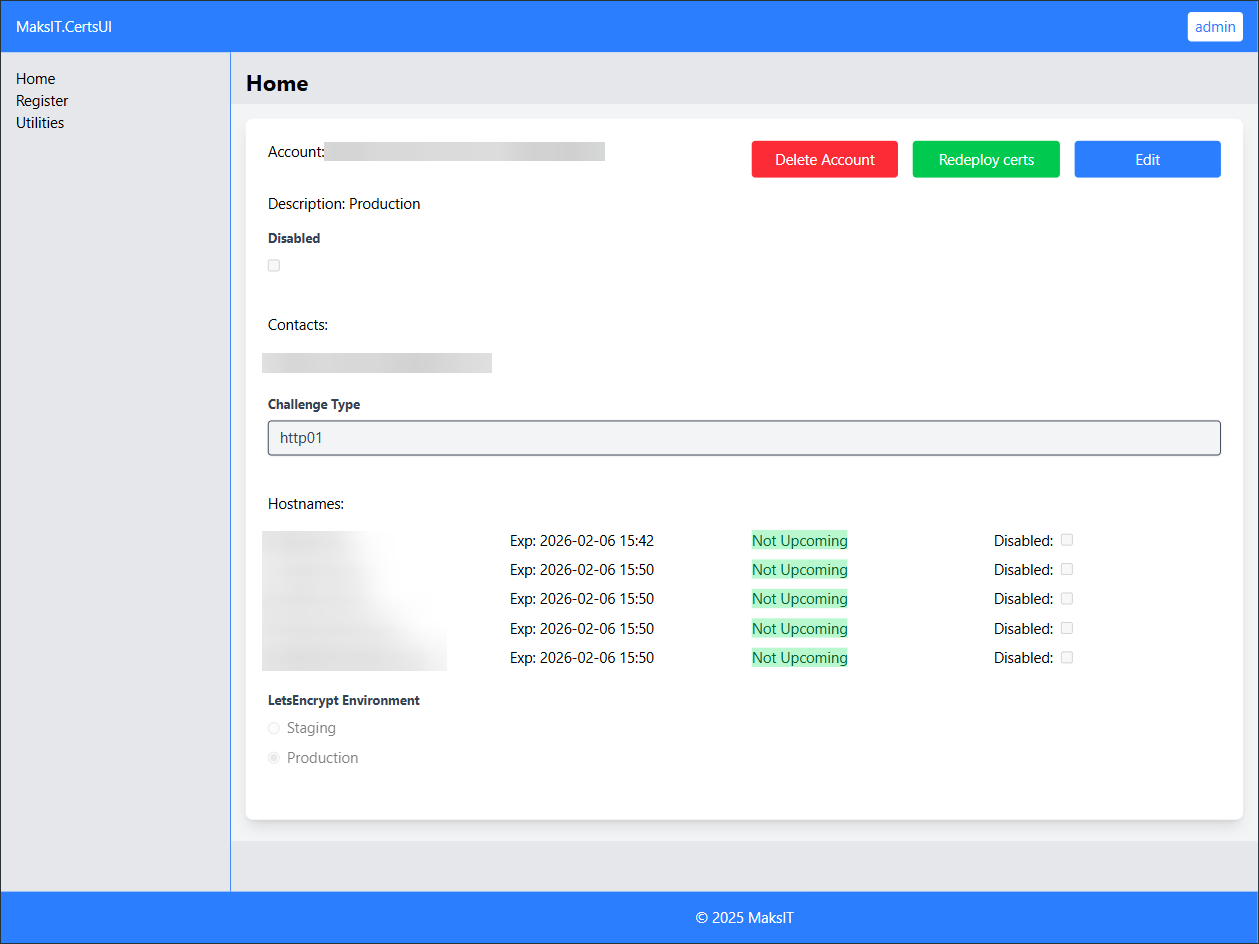Viewport: 1259px width, 944px height.
Task: Click the last hostname's Not Upcoming badge
Action: pyautogui.click(x=799, y=658)
